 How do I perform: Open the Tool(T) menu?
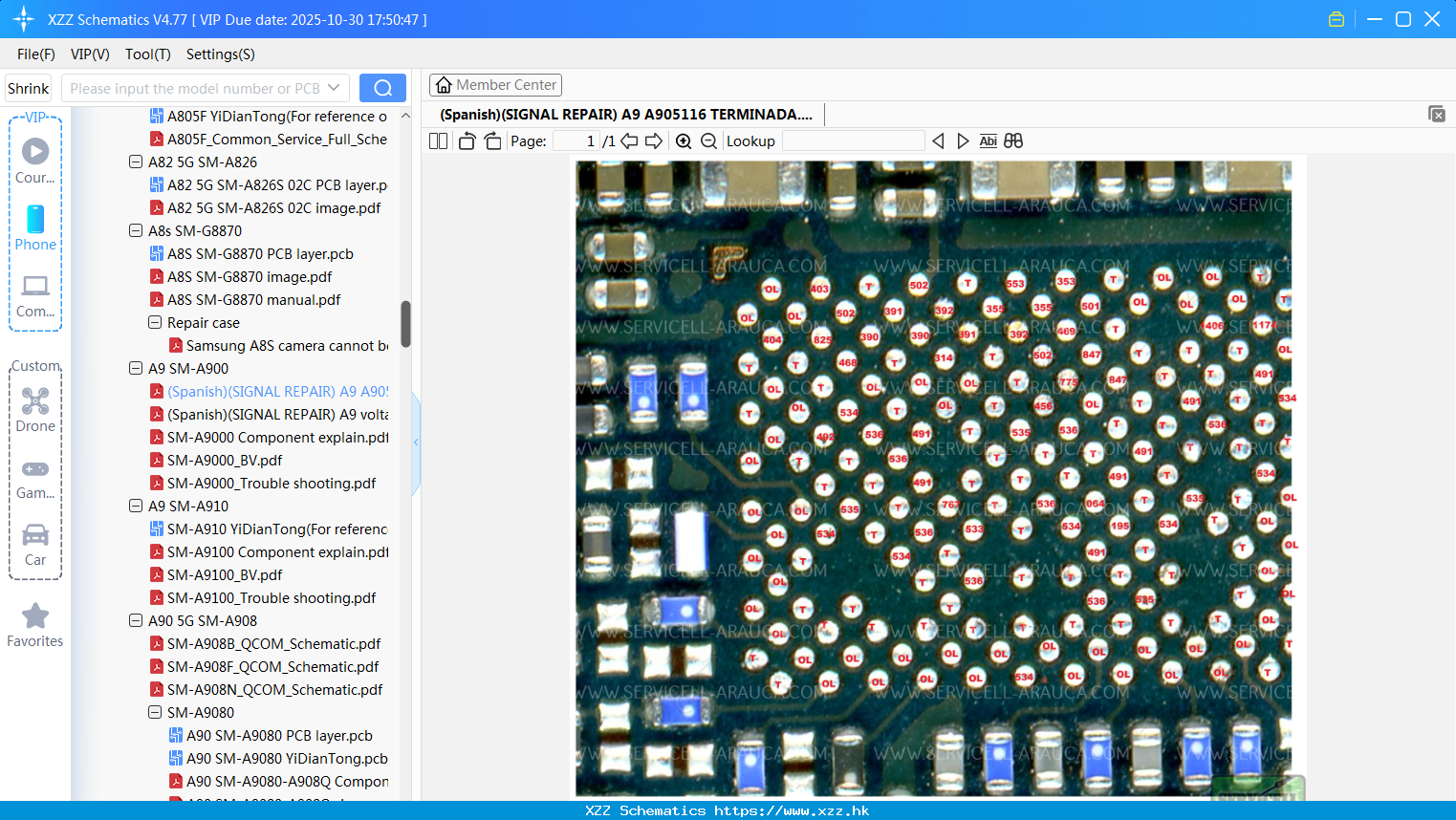pyautogui.click(x=148, y=54)
